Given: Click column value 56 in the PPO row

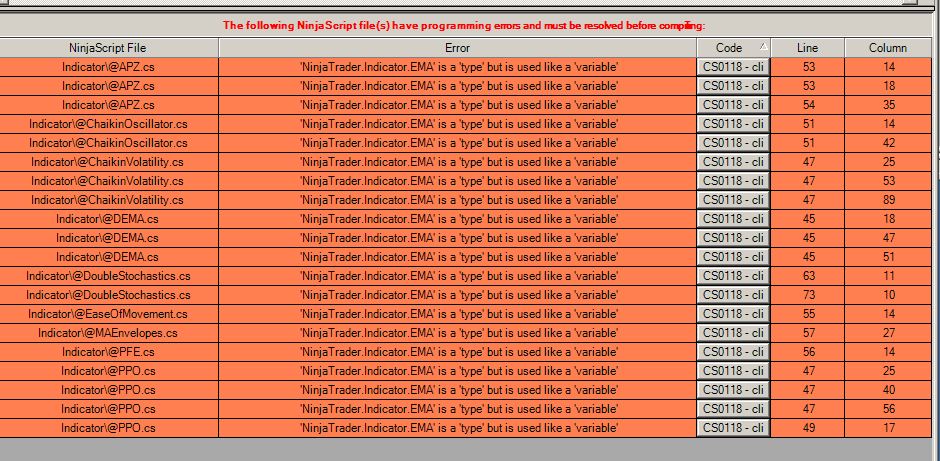Looking at the screenshot, I should click(888, 409).
